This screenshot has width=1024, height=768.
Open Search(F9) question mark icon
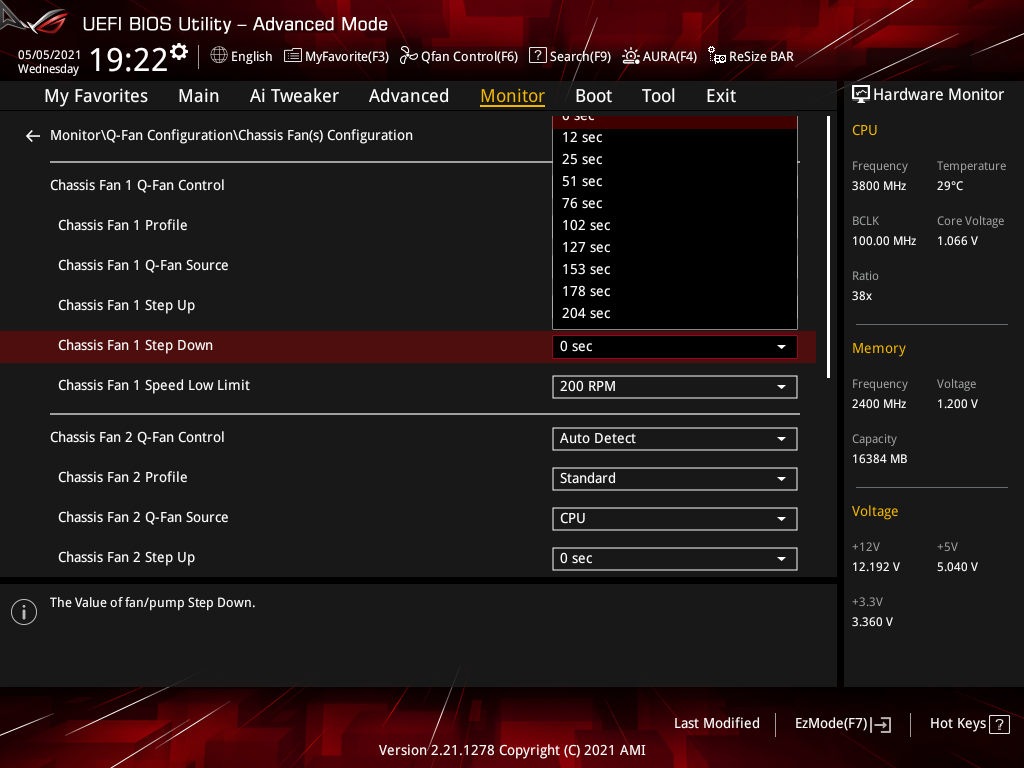537,56
